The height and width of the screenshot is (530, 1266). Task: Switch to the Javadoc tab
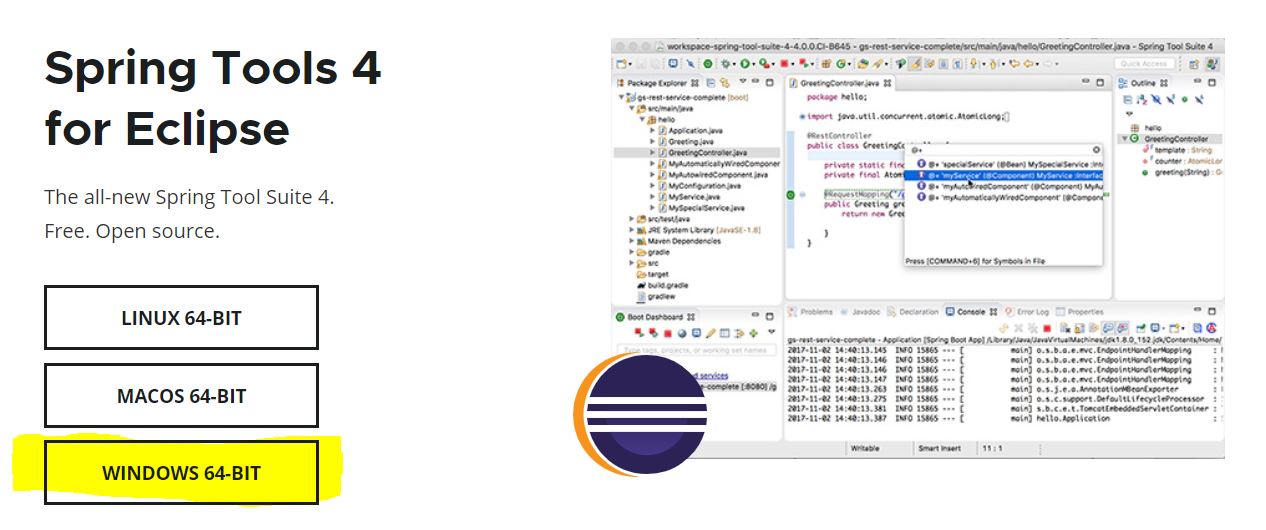pyautogui.click(x=859, y=312)
